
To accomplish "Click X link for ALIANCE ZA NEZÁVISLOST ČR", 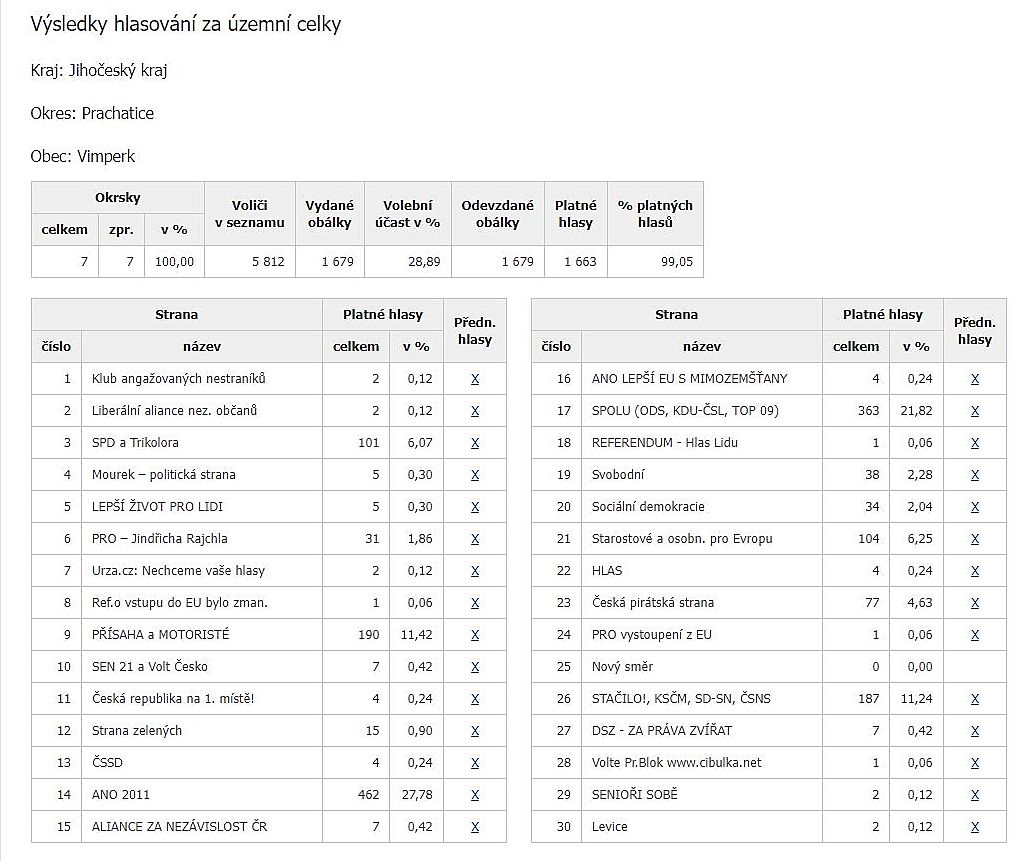I will (475, 827).
